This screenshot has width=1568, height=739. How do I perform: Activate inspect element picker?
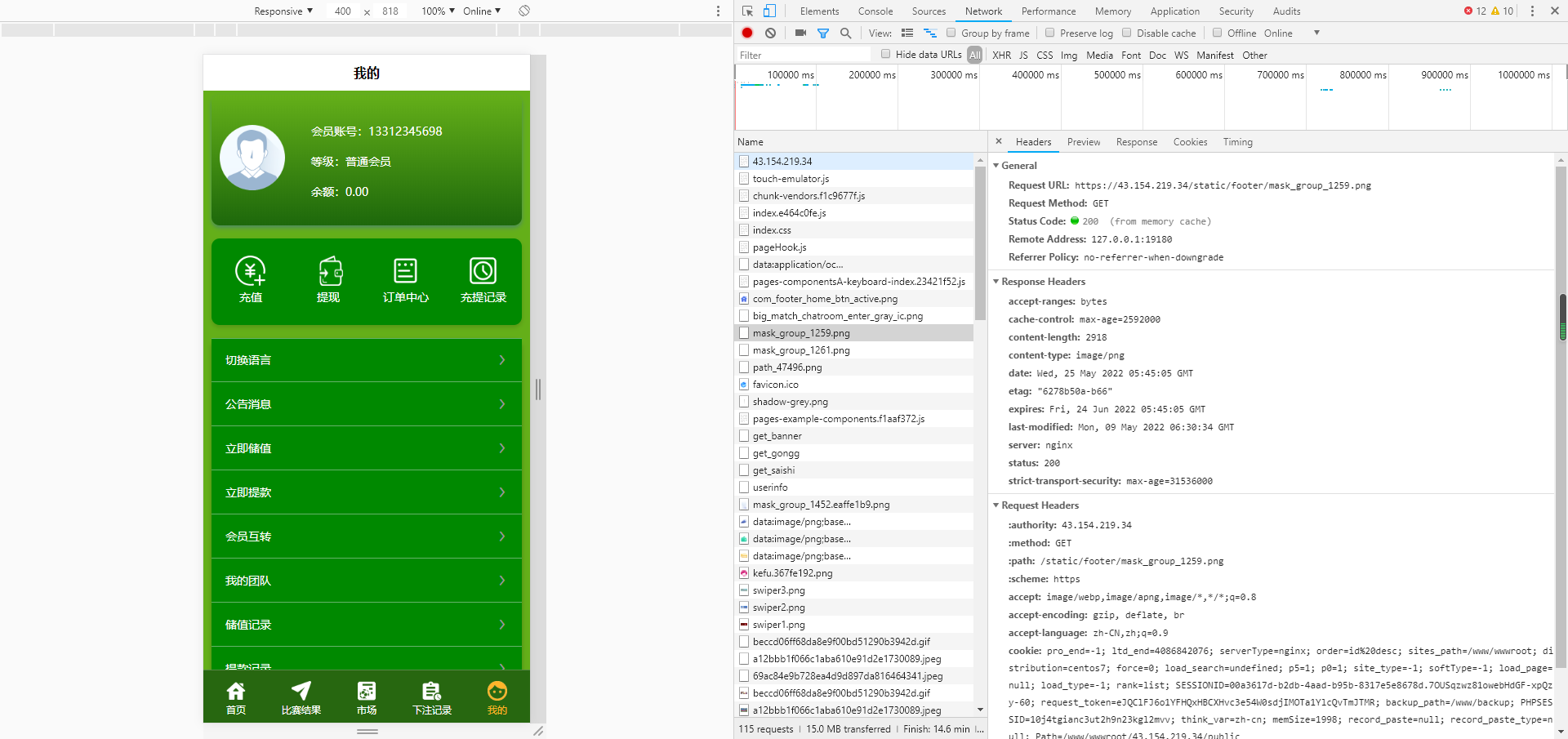[x=747, y=11]
